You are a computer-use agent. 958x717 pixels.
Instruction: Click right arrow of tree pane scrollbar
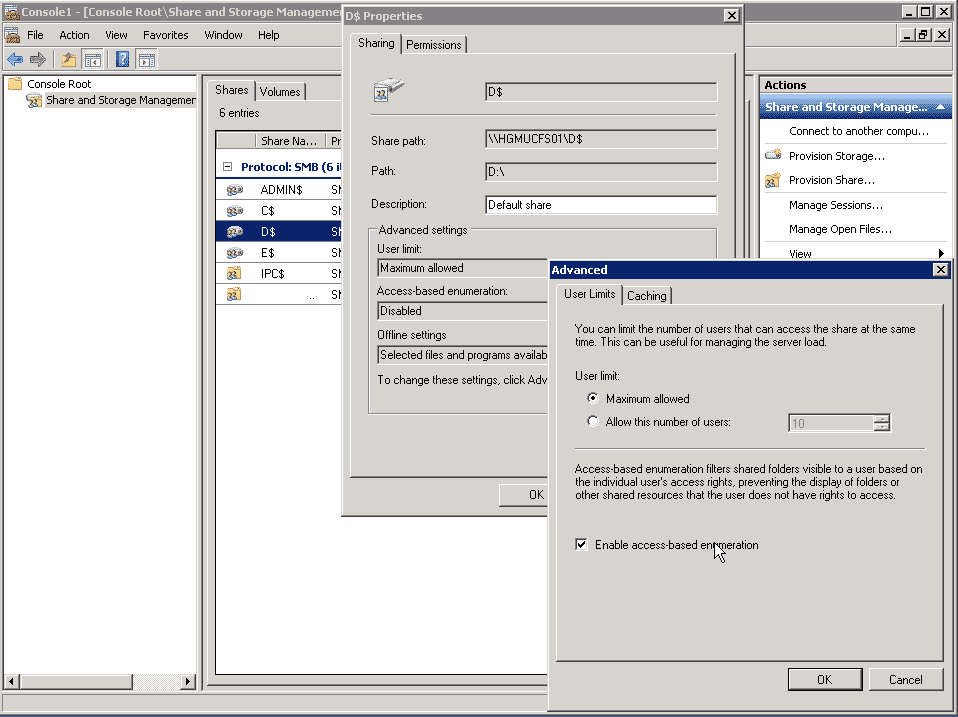pos(188,681)
